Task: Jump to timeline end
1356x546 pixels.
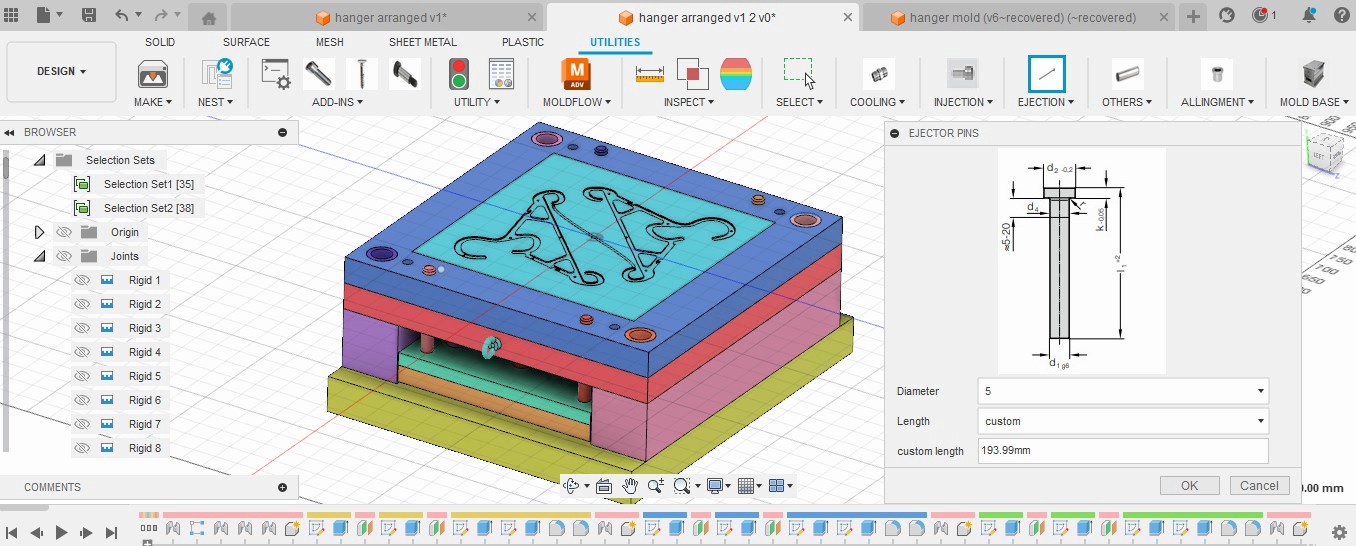Action: 111,533
